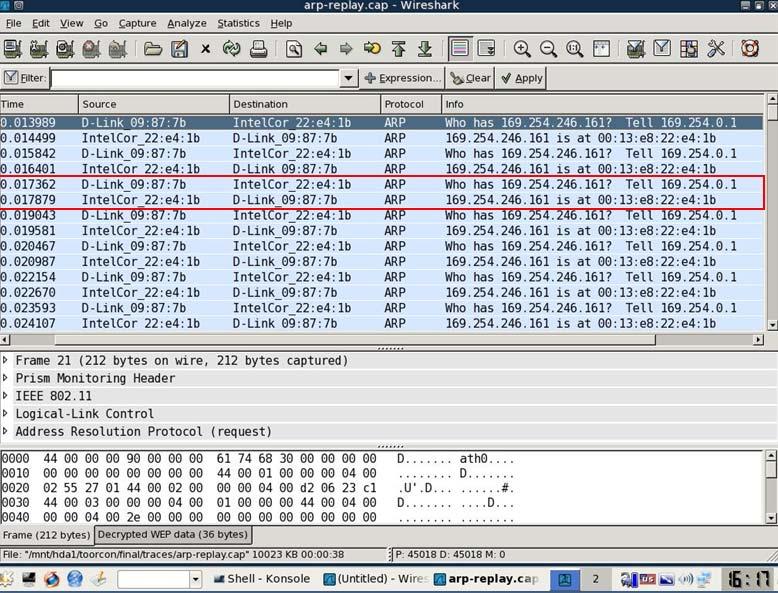Find a packet with magnifier-on-page icon

point(294,49)
